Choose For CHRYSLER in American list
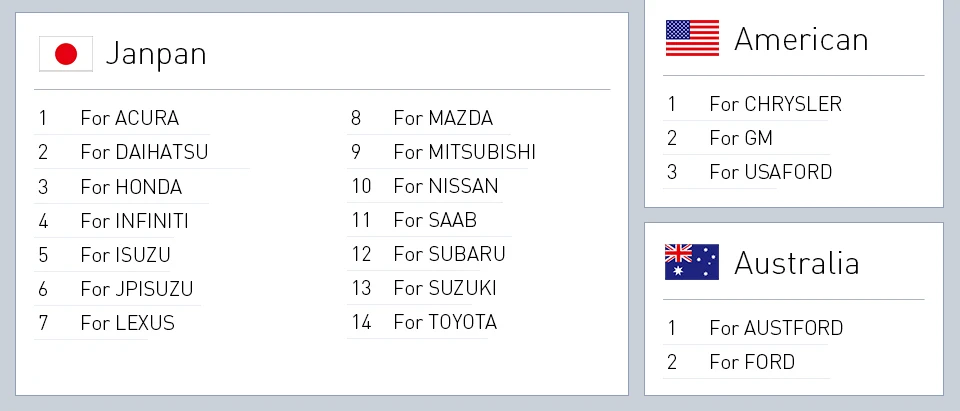This screenshot has width=960, height=411. click(x=776, y=104)
